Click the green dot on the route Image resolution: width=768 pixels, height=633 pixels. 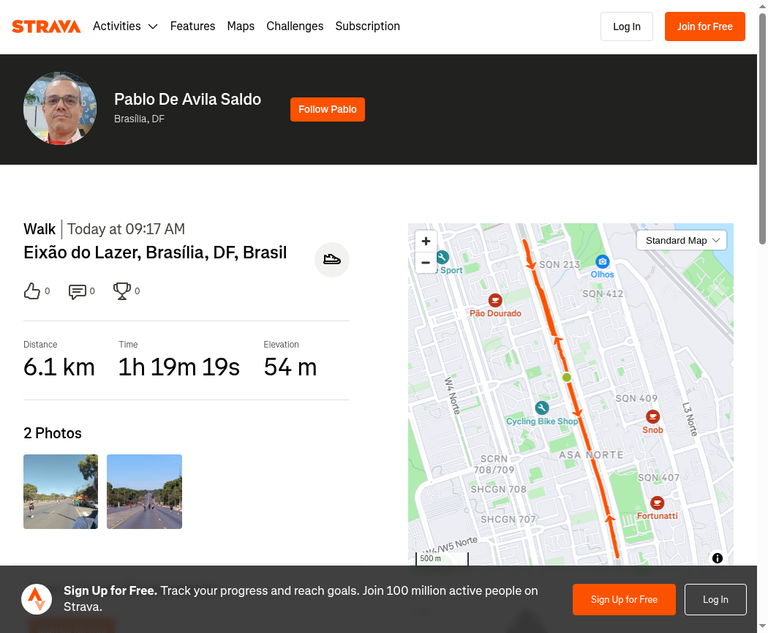[x=567, y=377]
